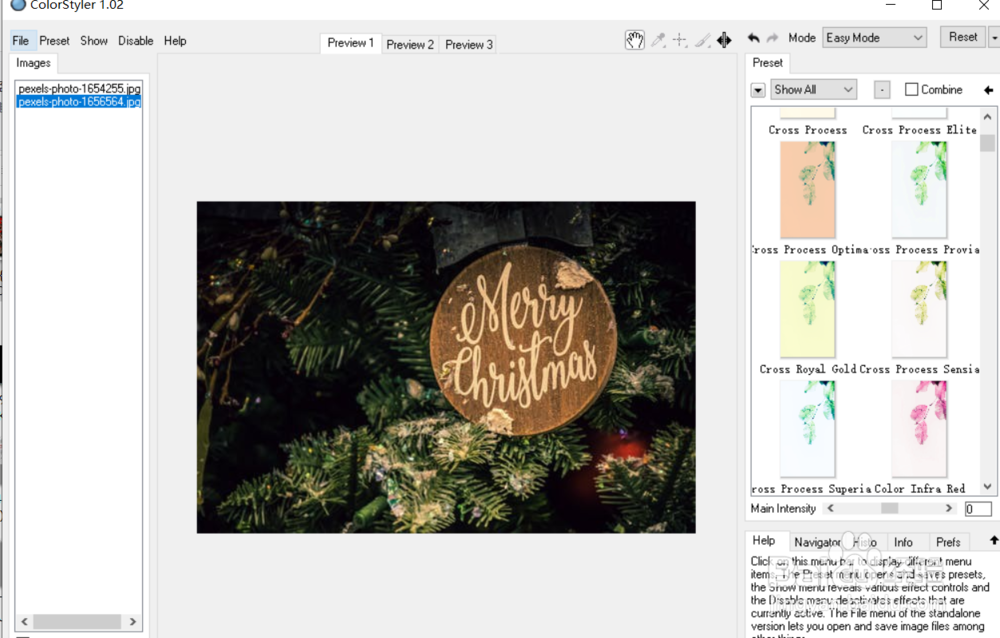Click the Main Intensity slider thumb
Screen dimensions: 1000x638
[889, 508]
